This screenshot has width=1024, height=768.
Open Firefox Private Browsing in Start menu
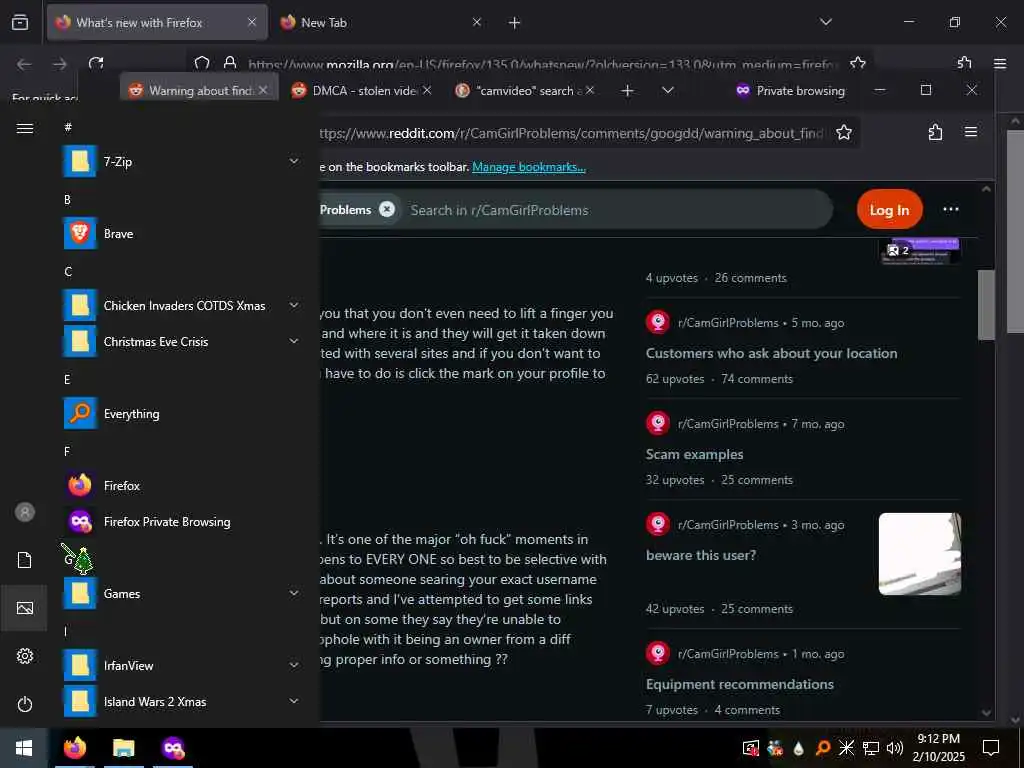pyautogui.click(x=180, y=522)
